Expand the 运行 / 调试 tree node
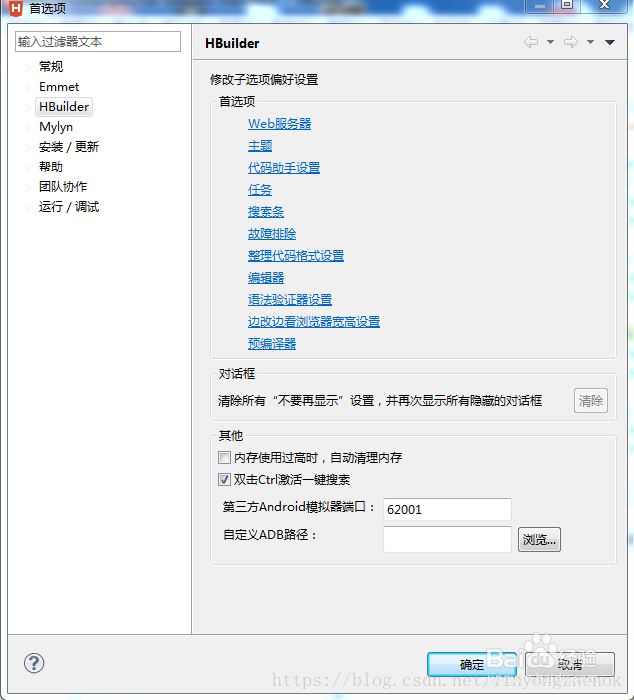This screenshot has width=634, height=700. [x=28, y=207]
